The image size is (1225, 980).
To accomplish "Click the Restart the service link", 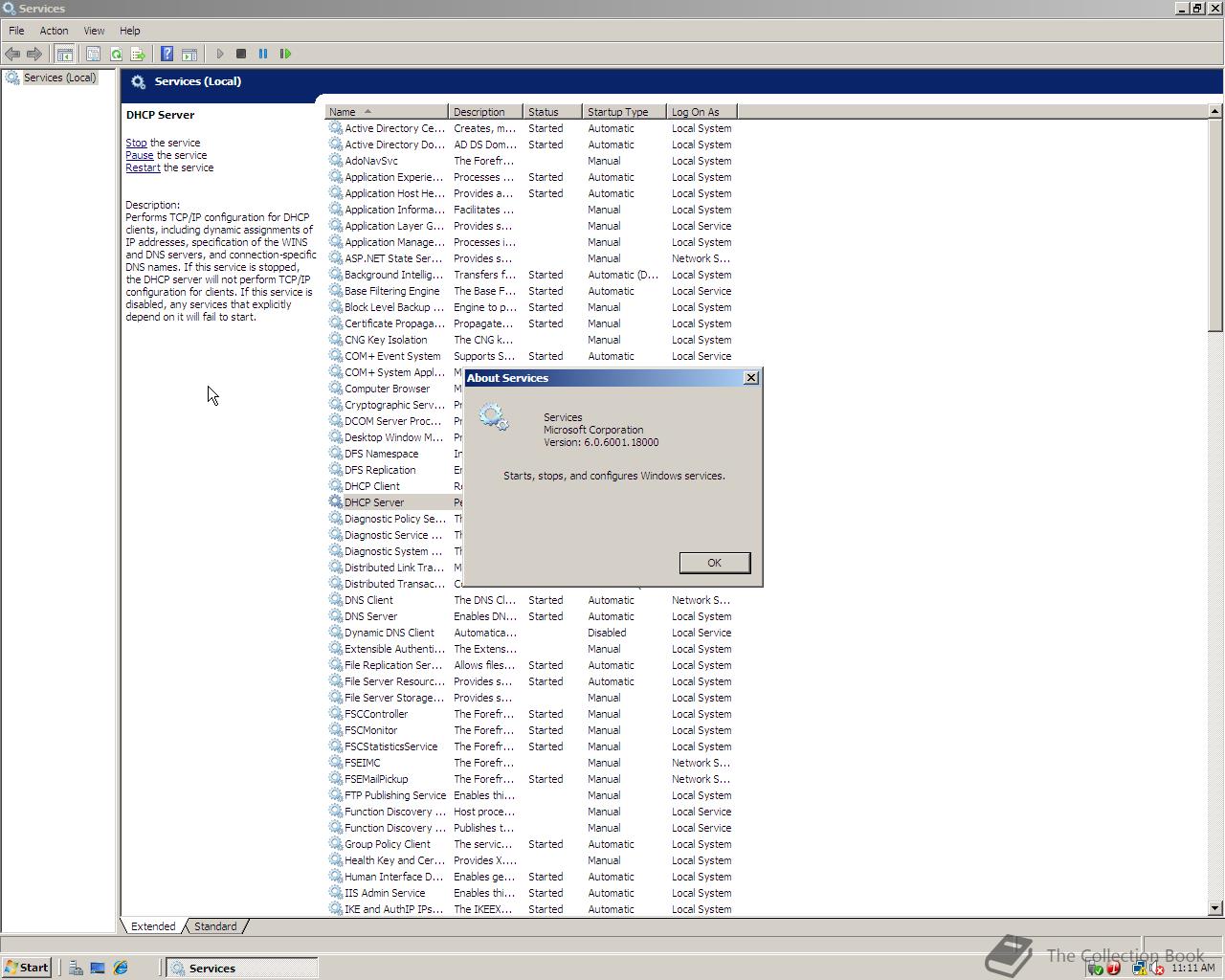I will click(x=143, y=167).
